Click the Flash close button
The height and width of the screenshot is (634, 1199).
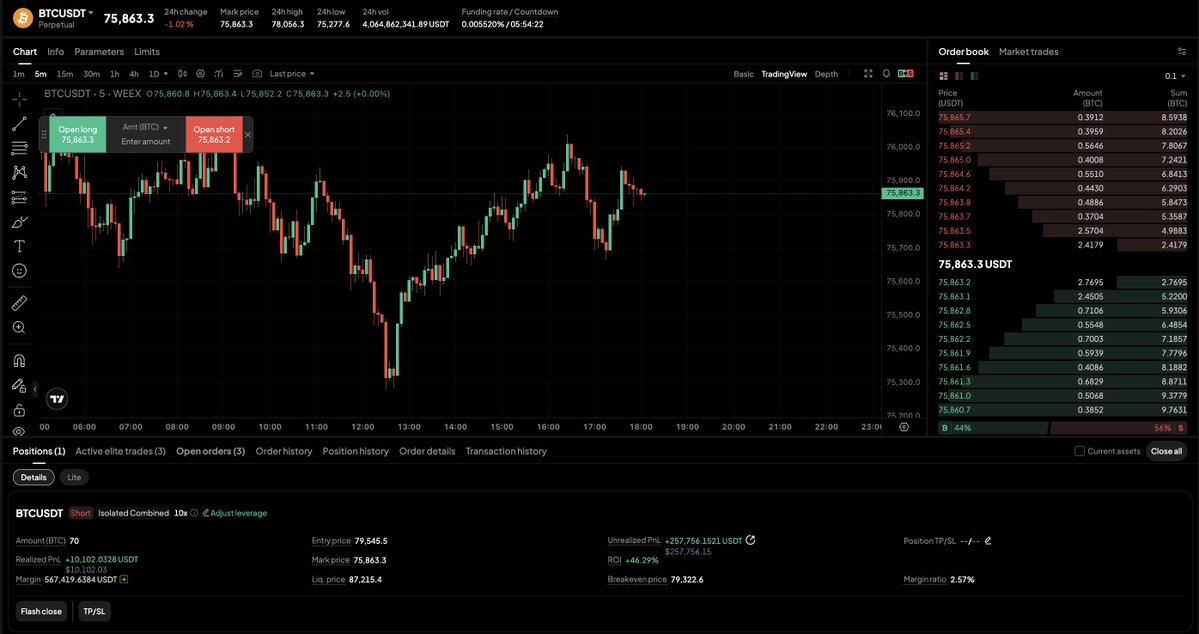pyautogui.click(x=41, y=612)
